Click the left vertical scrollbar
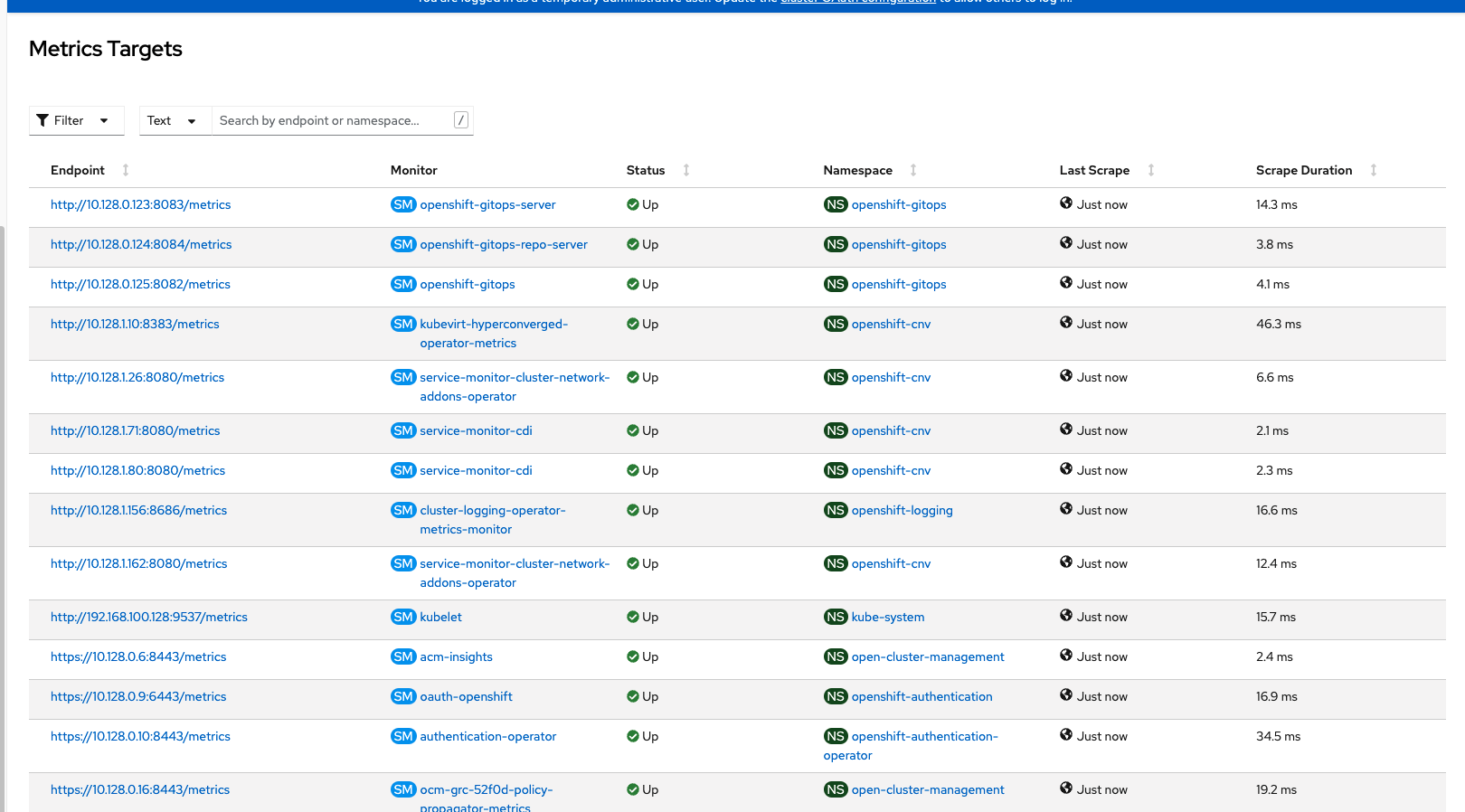1465x812 pixels. tap(3, 515)
